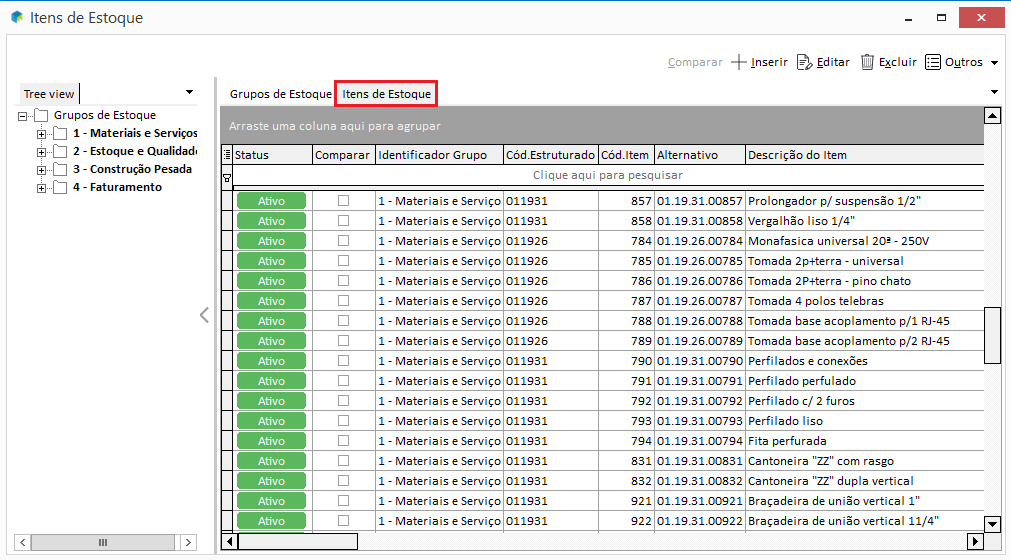Click the Outros list icon
This screenshot has width=1011, height=560.
point(932,62)
